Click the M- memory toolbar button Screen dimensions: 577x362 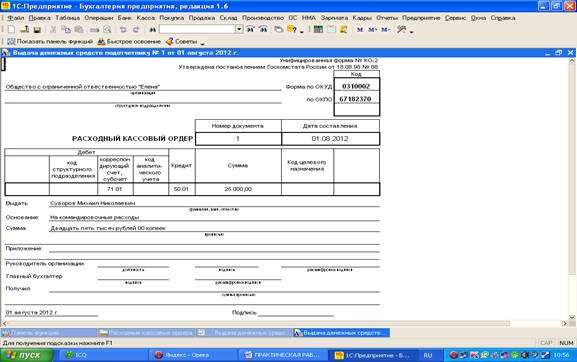point(385,29)
